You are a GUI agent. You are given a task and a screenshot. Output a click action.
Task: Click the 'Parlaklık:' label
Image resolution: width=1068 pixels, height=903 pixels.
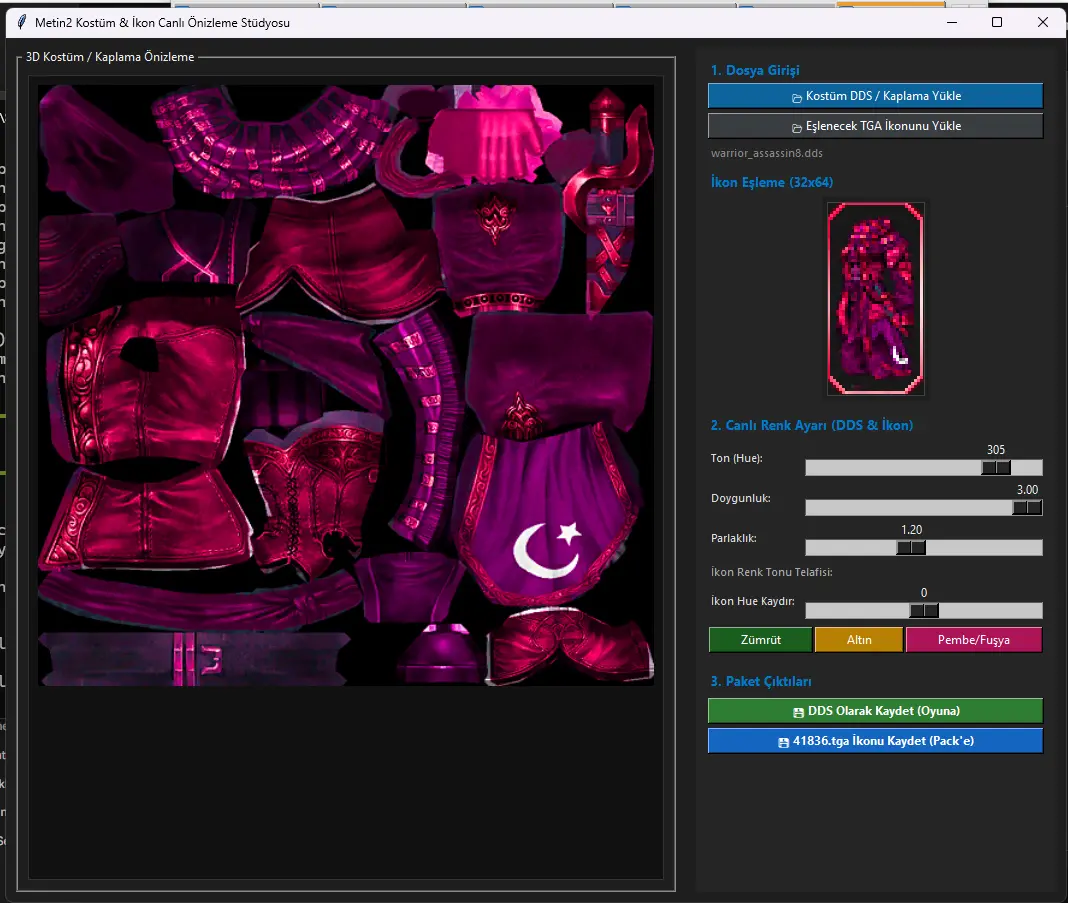734,539
